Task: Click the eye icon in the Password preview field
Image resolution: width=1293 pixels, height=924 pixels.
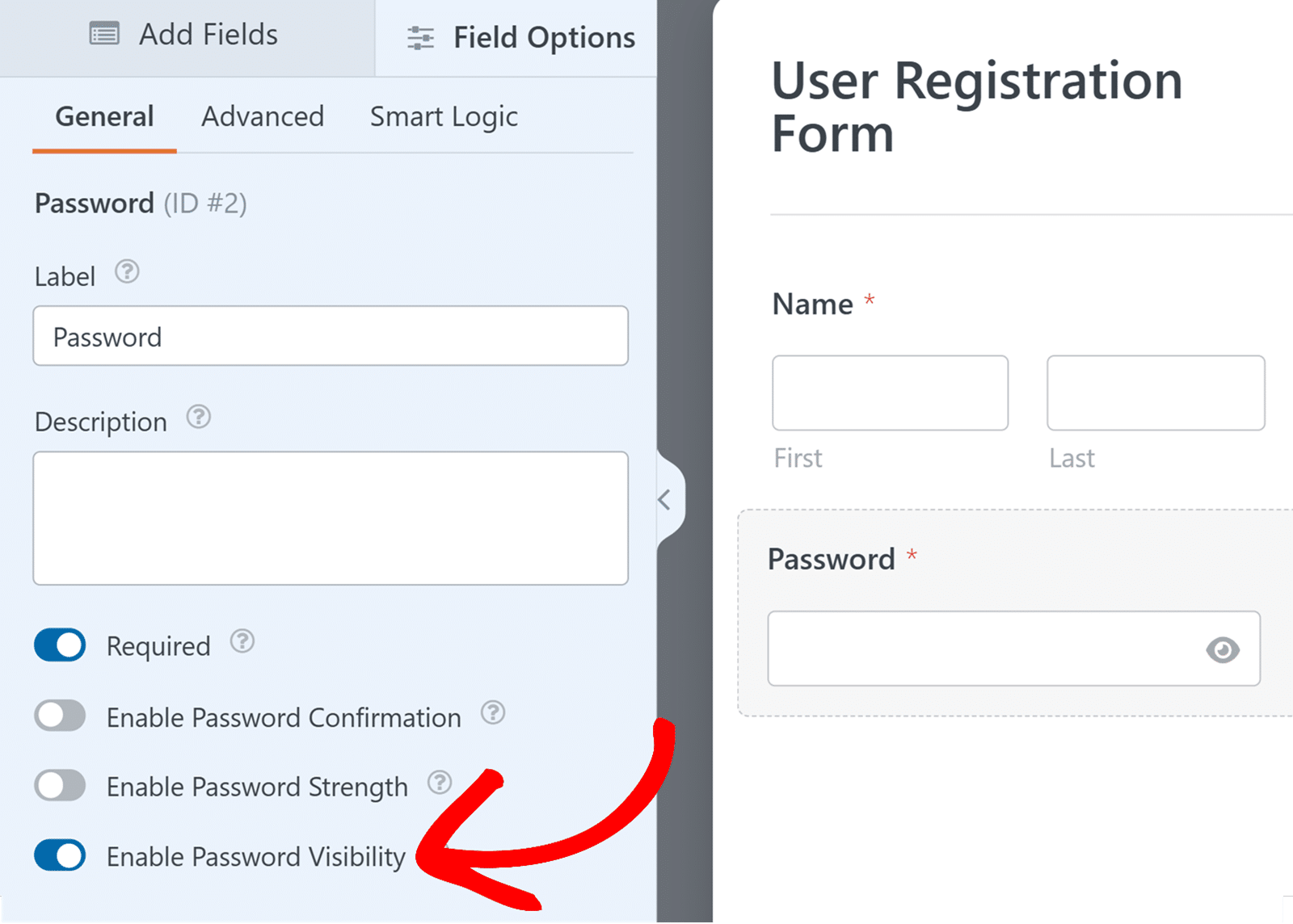Action: pos(1223,649)
